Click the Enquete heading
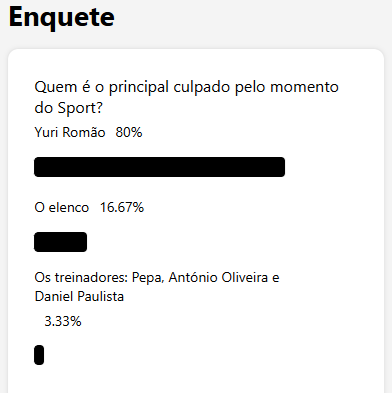This screenshot has height=393, width=392. [x=62, y=17]
